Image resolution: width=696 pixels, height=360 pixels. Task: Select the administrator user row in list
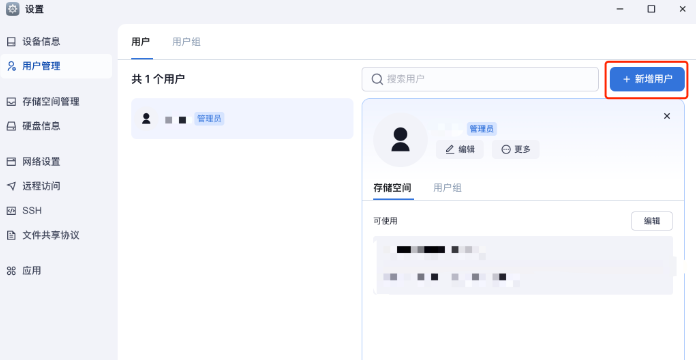242,119
